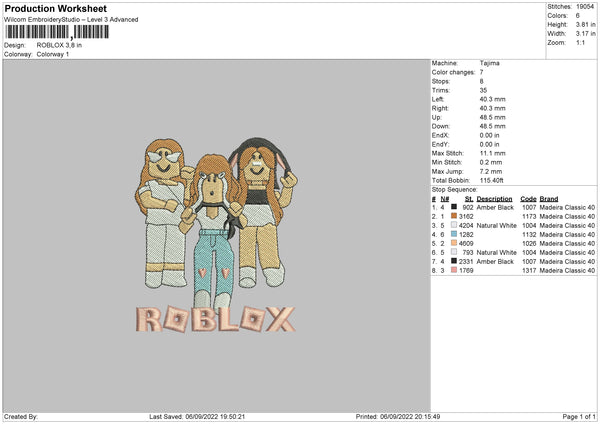
Task: Click the Max Jump value '7.2 mm'
Action: (x=491, y=171)
